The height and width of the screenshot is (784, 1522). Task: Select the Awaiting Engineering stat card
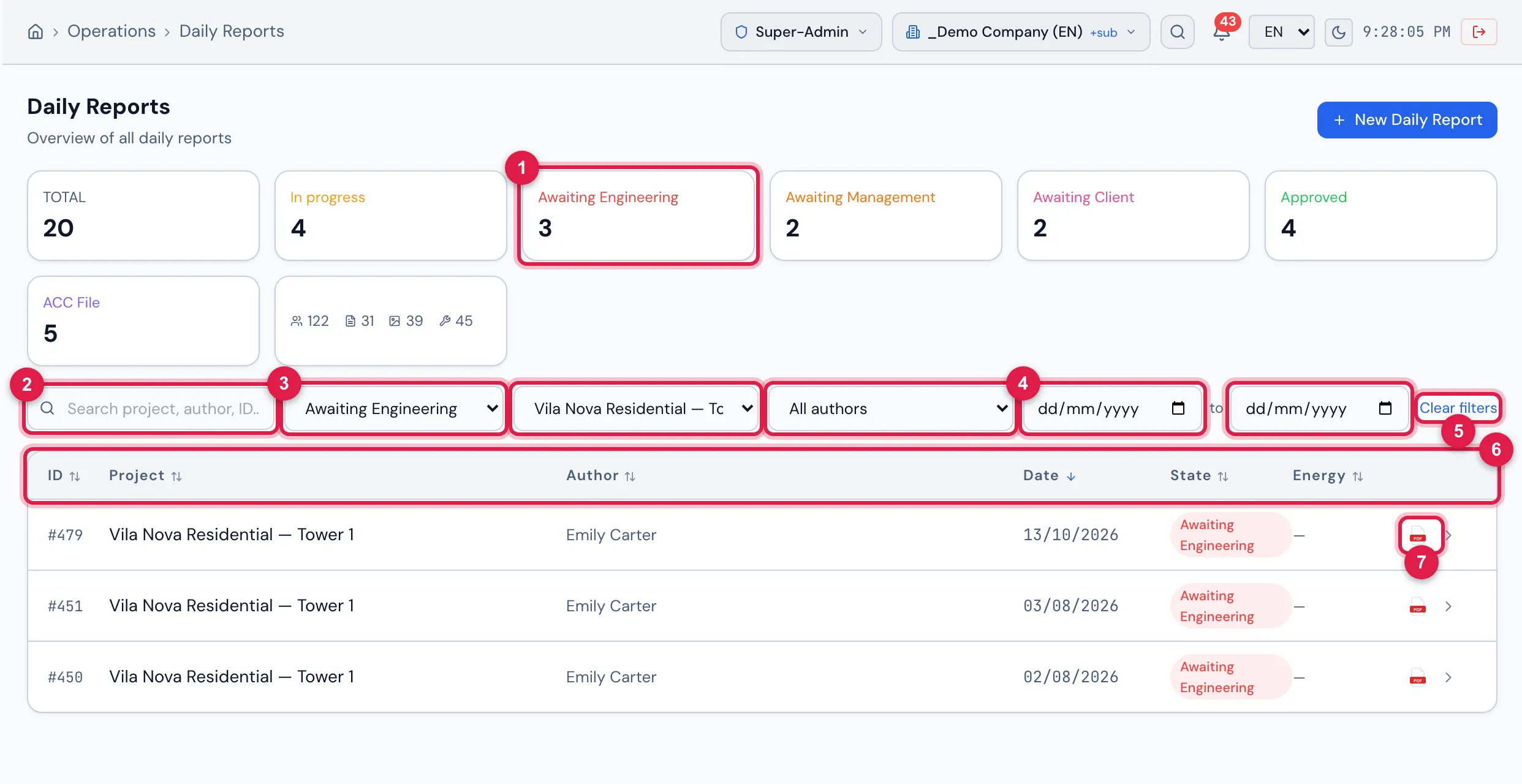coord(638,216)
